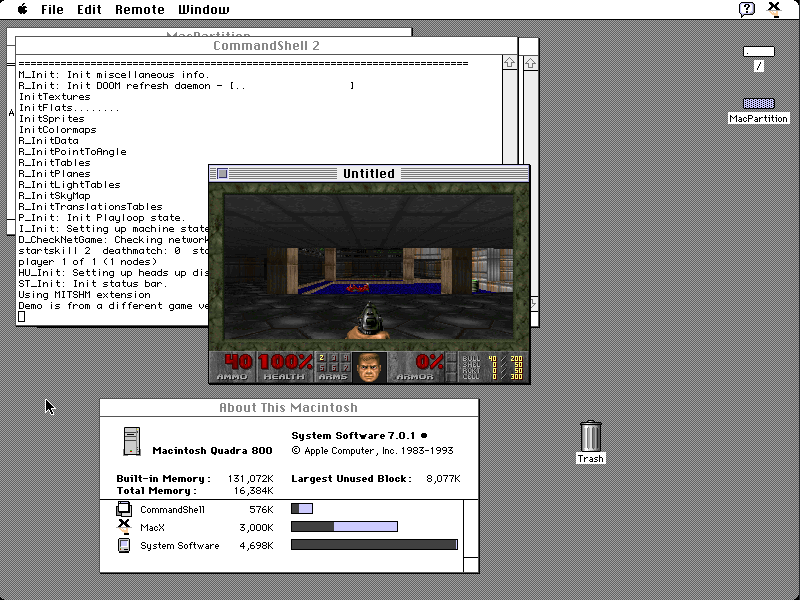Screen dimensions: 800x600
Task: Select the slash root volume desktop icon
Action: (x=759, y=52)
